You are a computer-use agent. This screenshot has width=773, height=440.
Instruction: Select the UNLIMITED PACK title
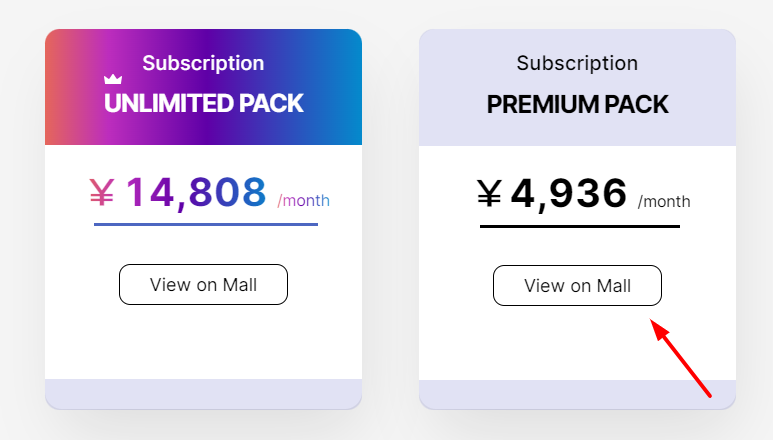coord(203,103)
